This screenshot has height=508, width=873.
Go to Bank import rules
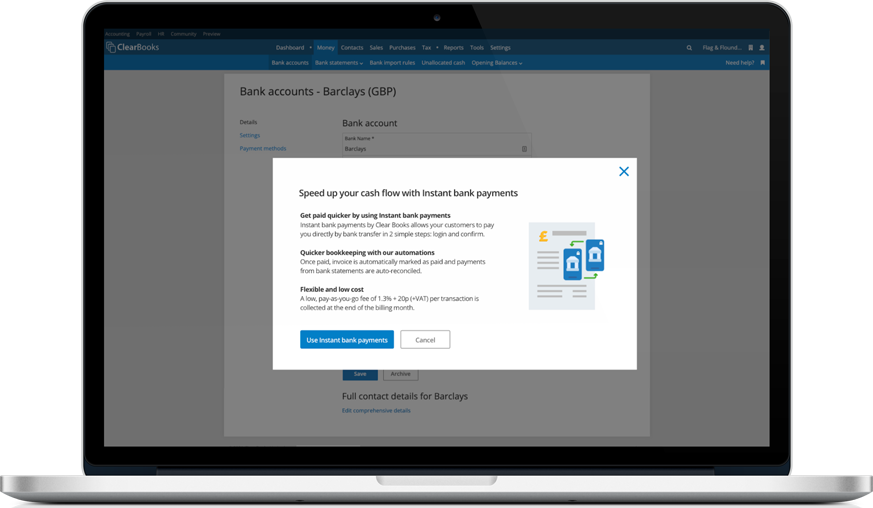(x=392, y=63)
